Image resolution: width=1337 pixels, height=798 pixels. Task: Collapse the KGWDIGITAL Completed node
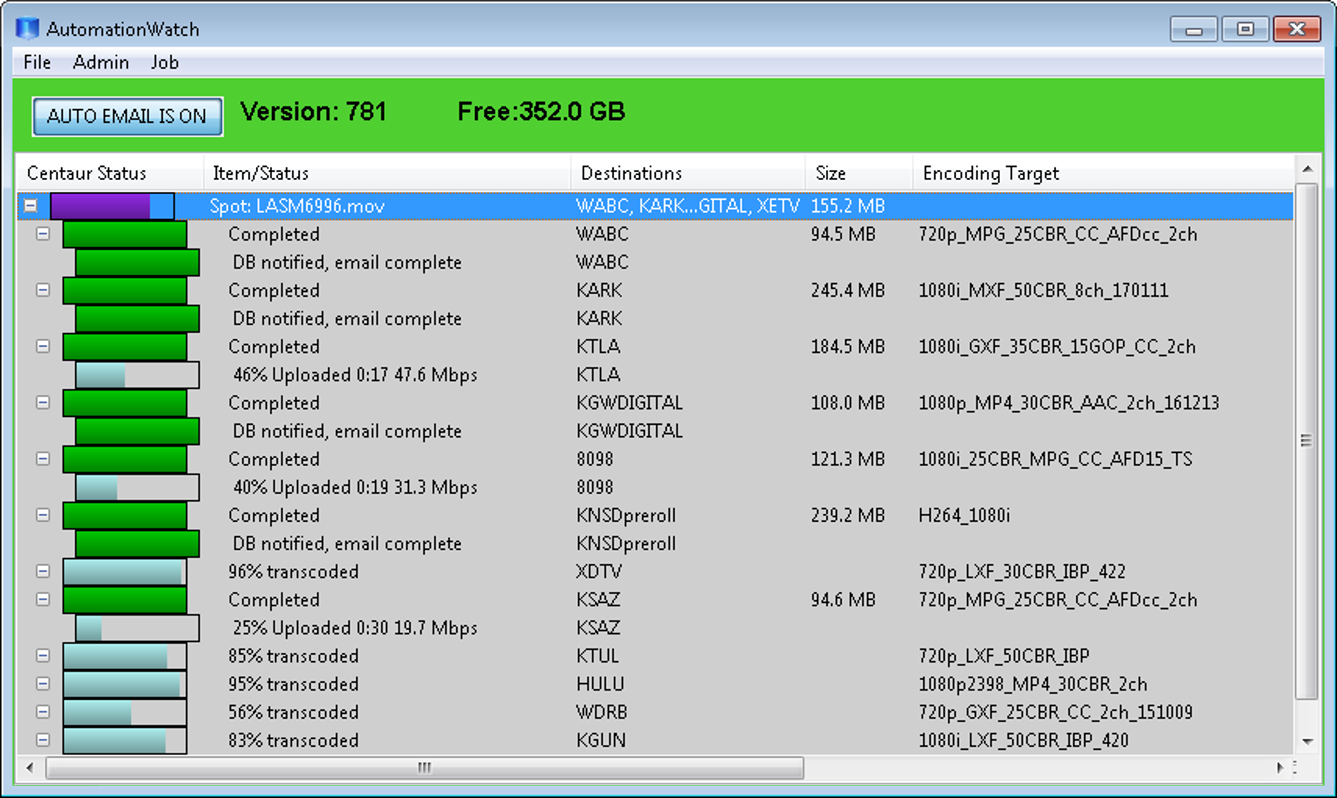43,403
